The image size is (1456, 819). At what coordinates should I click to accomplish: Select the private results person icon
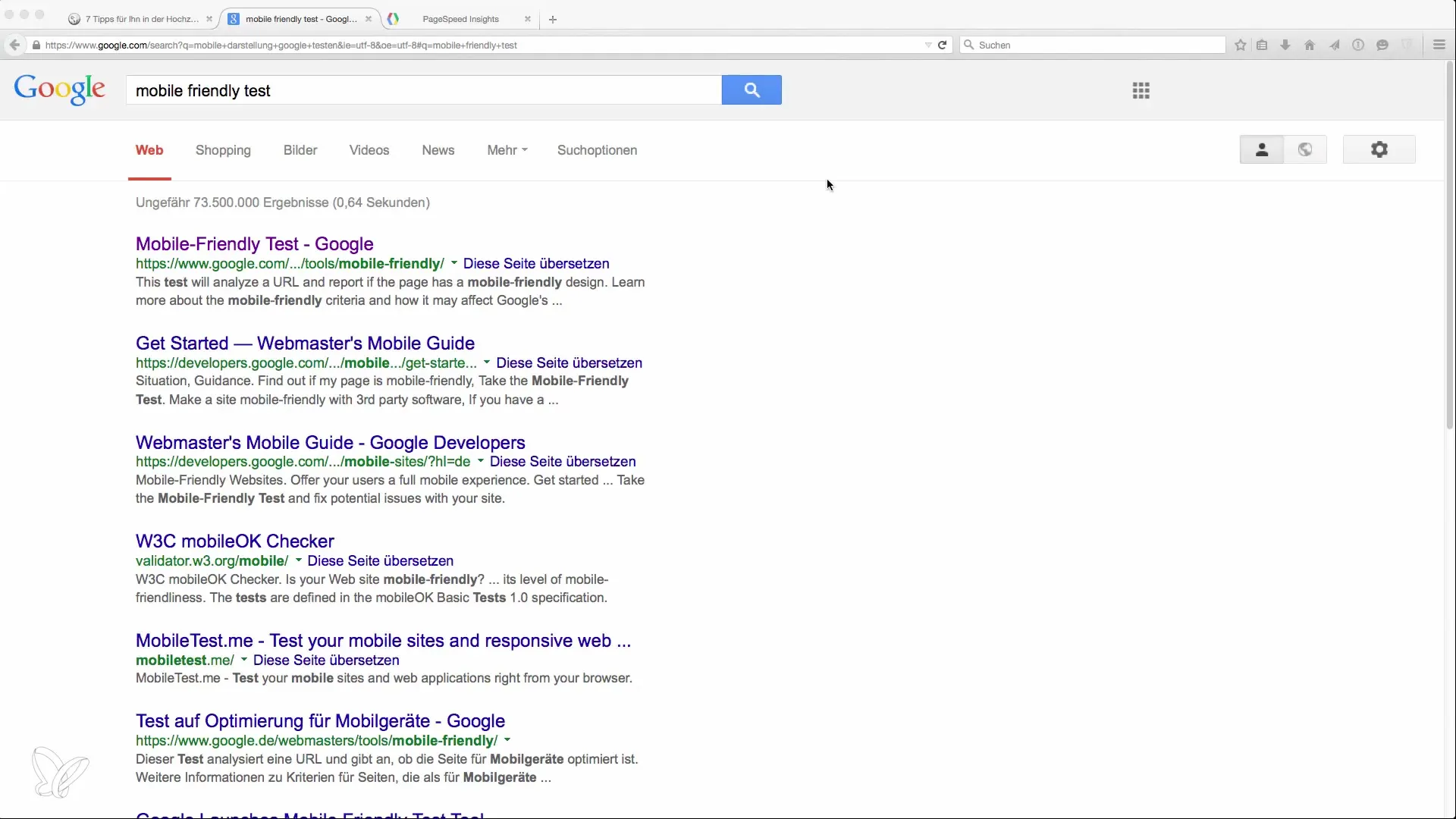click(1262, 150)
